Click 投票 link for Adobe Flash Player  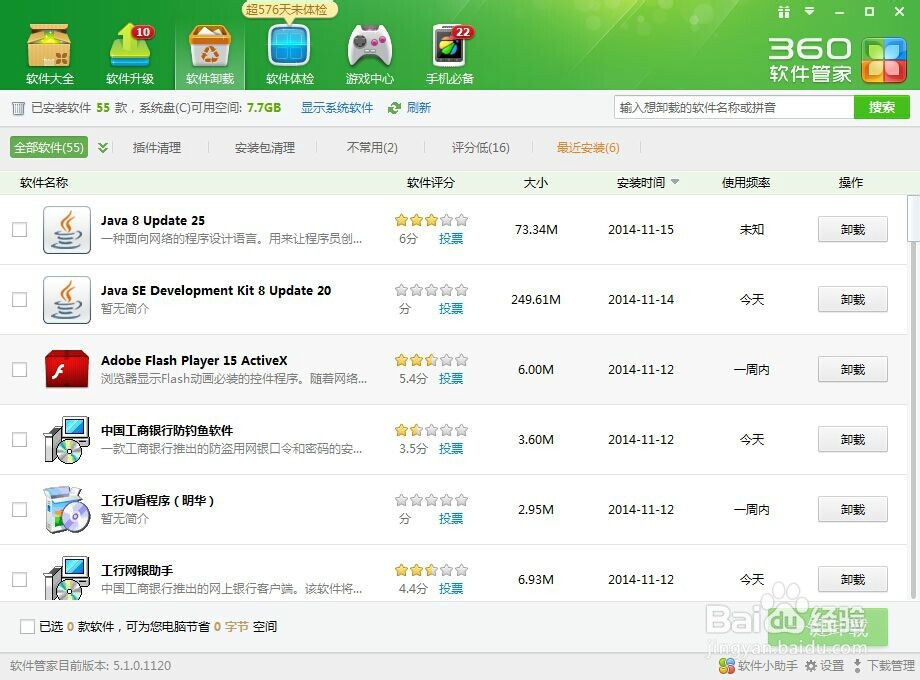coord(451,378)
